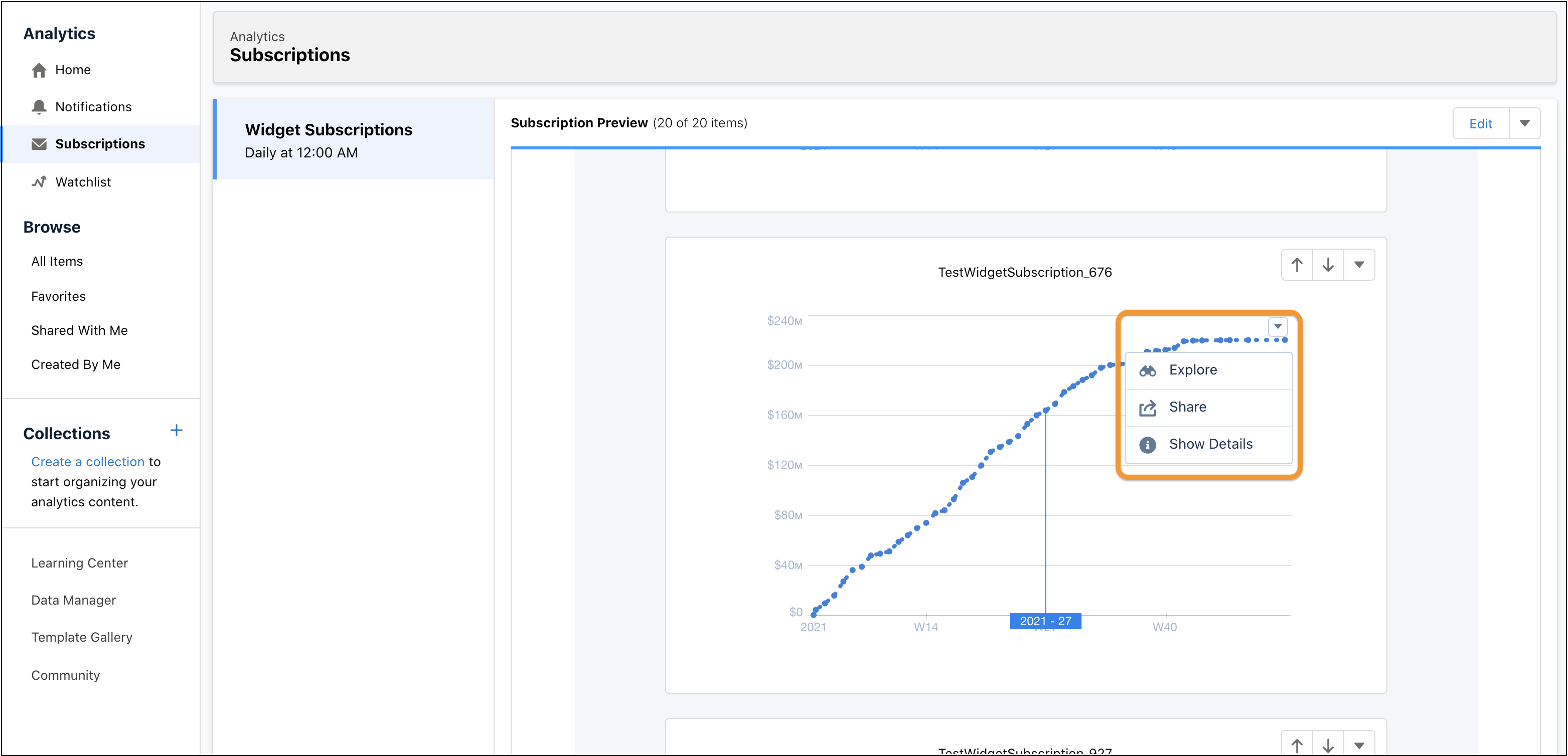Click the Subscription Preview heading
The width and height of the screenshot is (1568, 756).
[x=579, y=123]
